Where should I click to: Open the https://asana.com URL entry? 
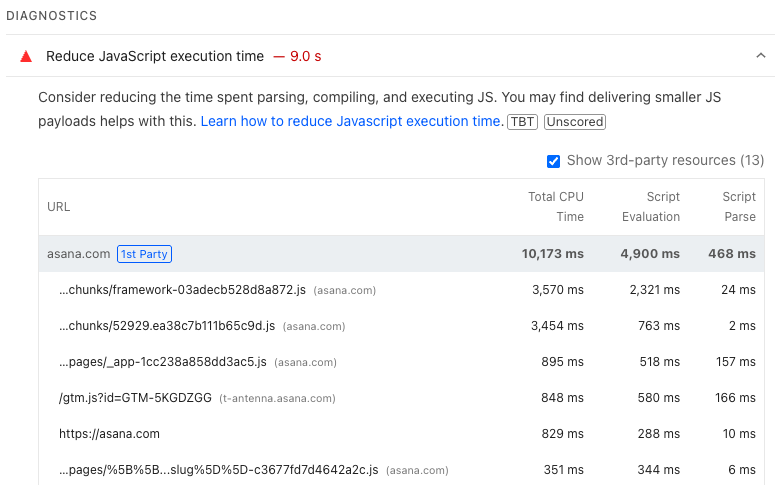tap(109, 434)
